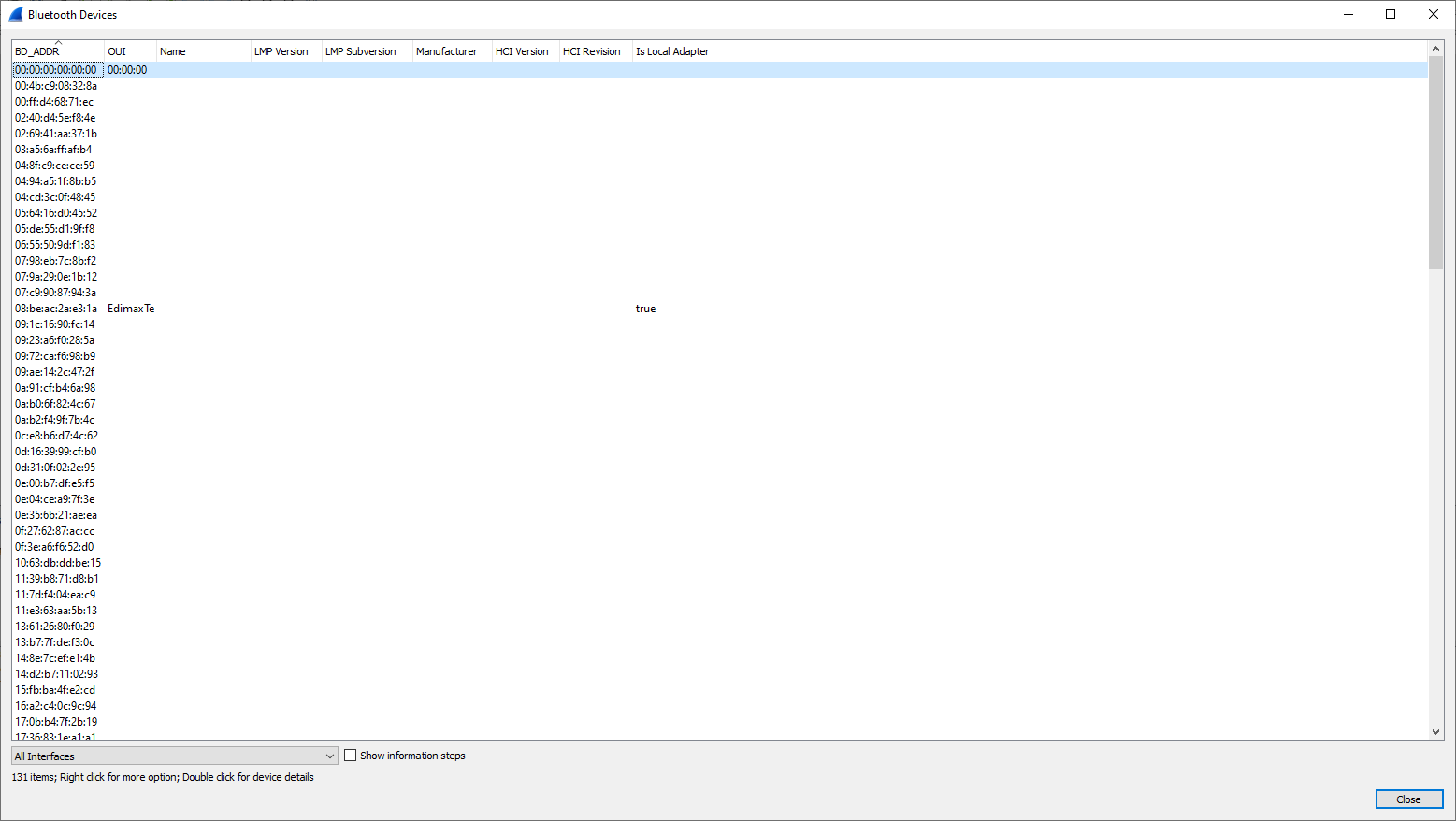Screen dimensions: 1456x821
Task: Select device 0a:b2:f4:9f:7b:4c
Action: 54,420
